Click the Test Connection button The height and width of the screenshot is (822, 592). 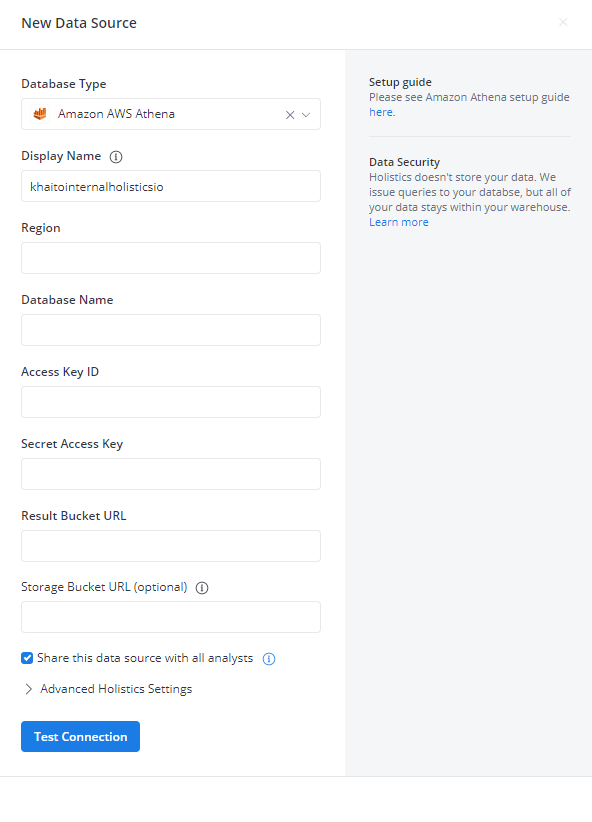80,737
